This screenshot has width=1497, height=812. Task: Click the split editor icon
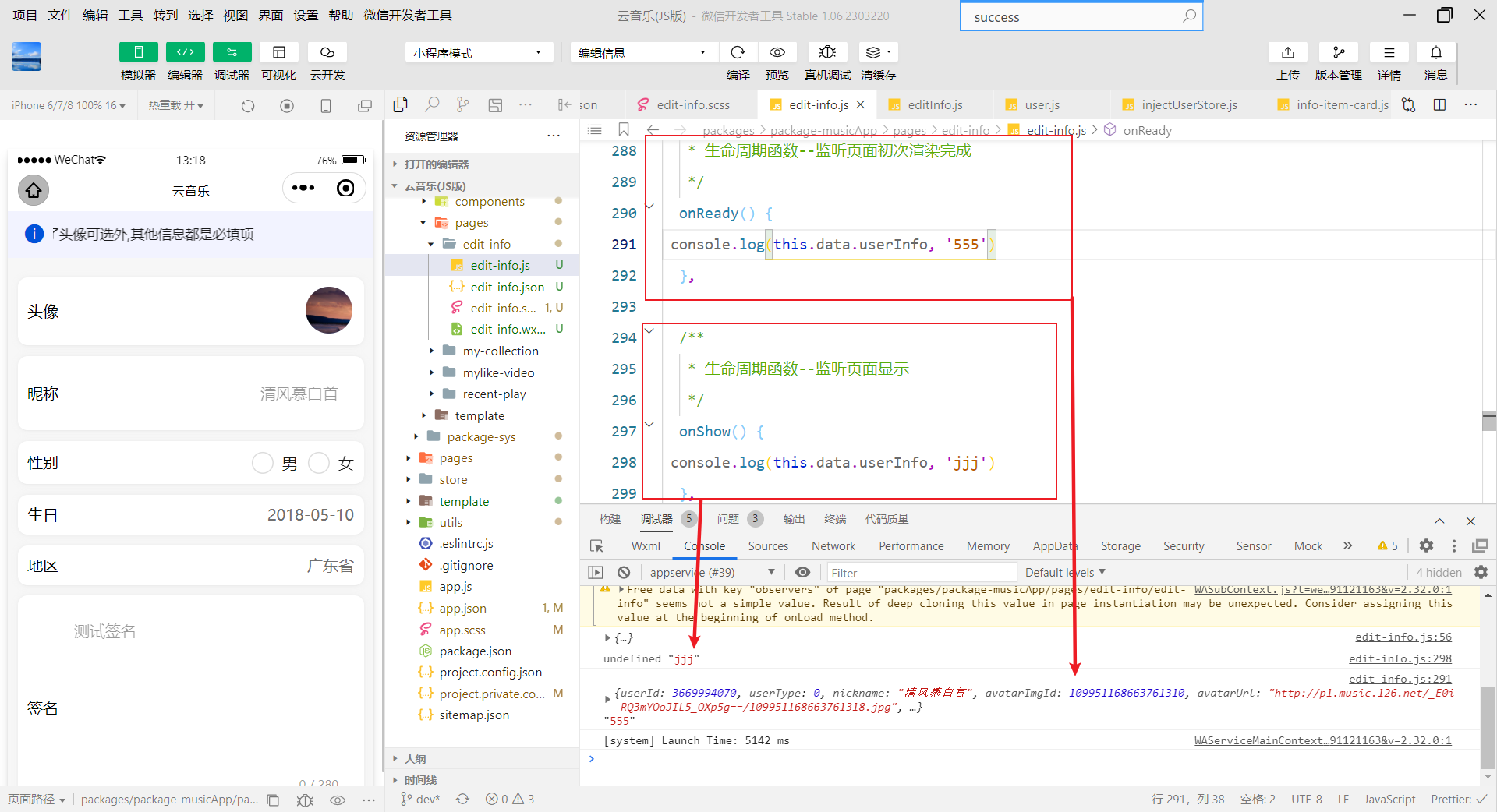point(1440,104)
